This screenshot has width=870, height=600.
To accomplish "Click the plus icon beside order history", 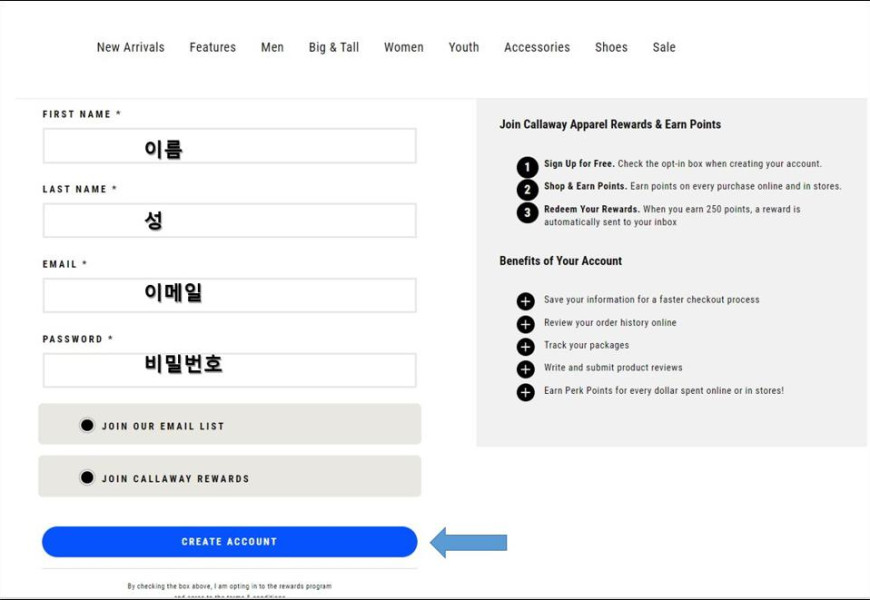I will point(525,324).
